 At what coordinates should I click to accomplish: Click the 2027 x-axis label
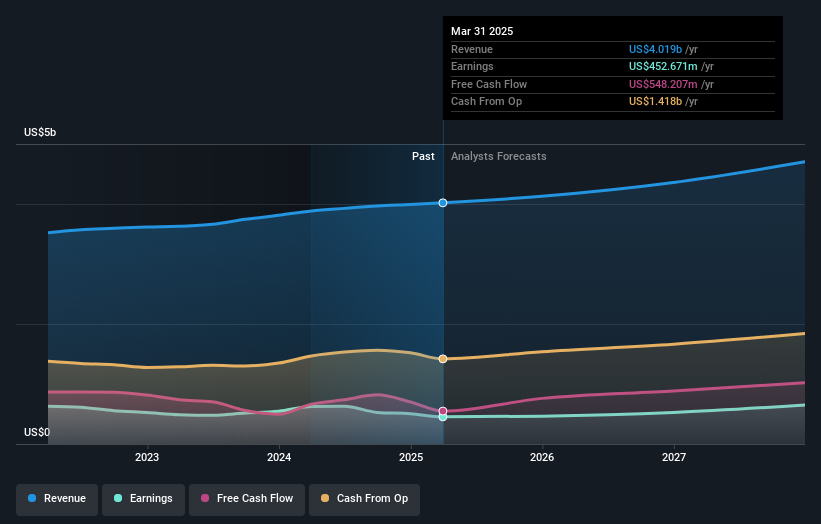coord(674,457)
